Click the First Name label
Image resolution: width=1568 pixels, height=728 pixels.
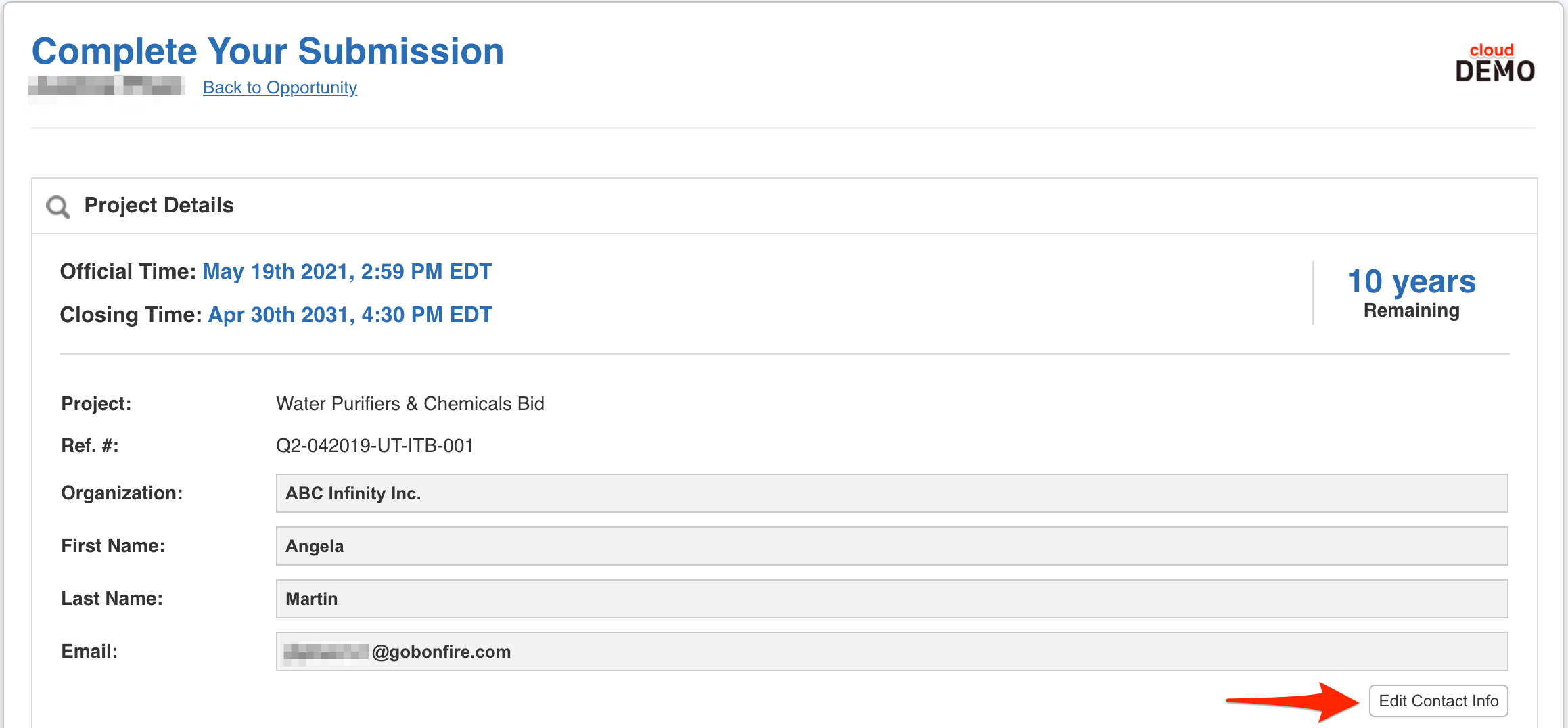pos(113,546)
